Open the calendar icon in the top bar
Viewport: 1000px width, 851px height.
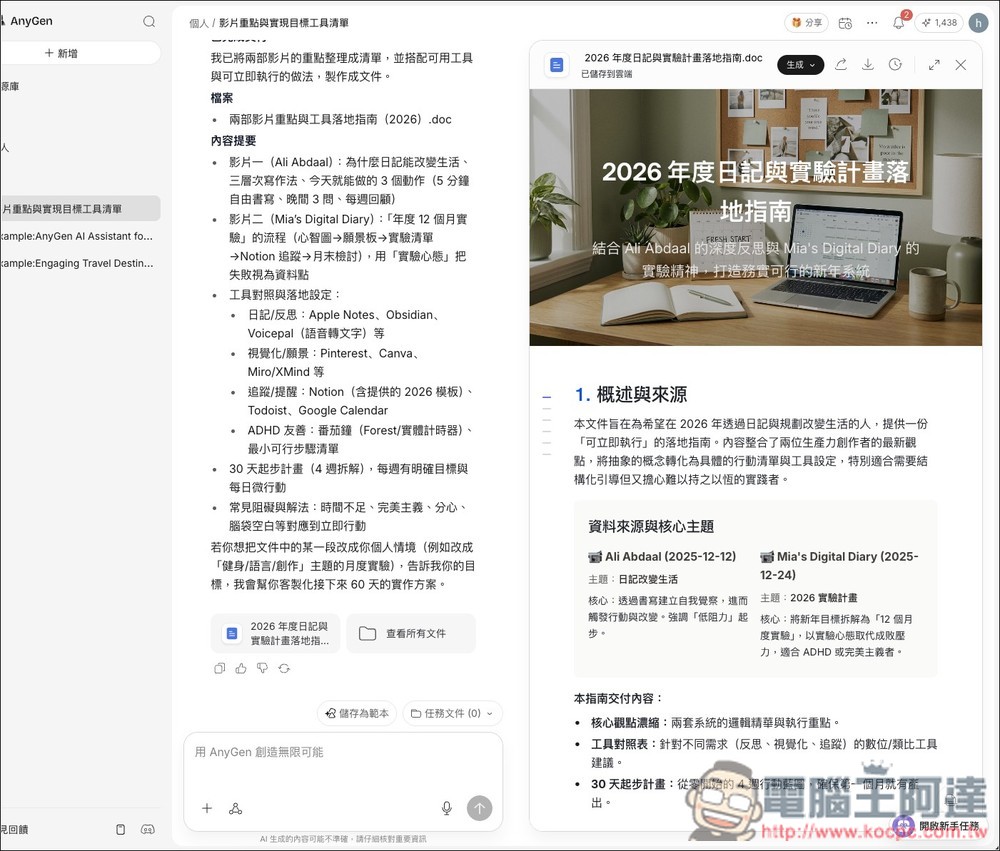tap(845, 23)
